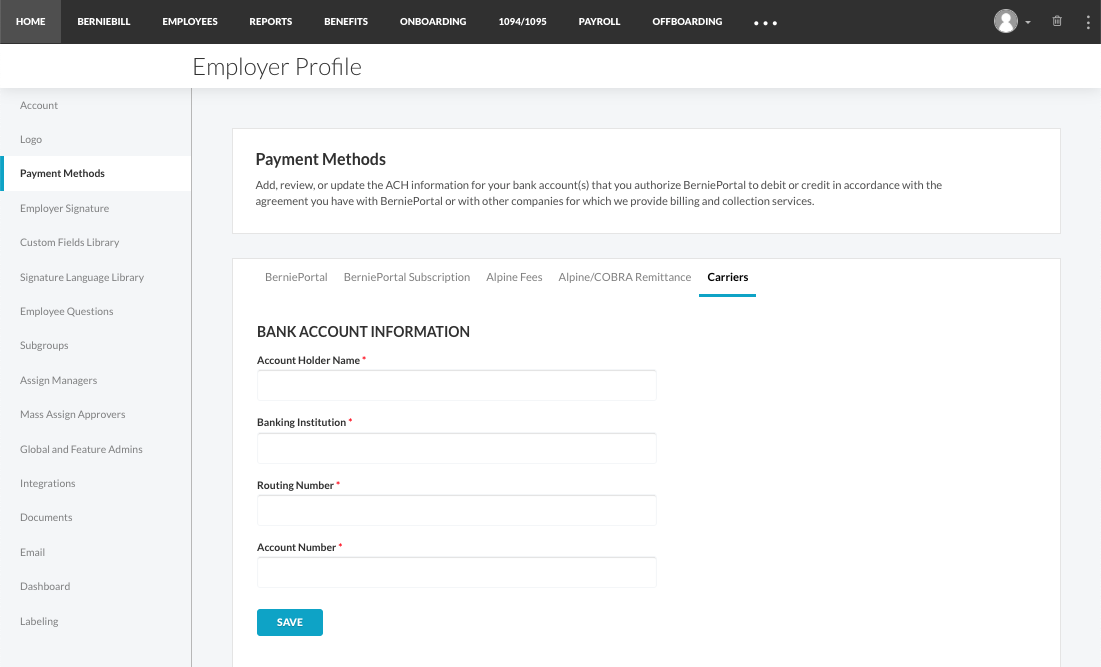Switch to the BerniePortal Subscription tab
The height and width of the screenshot is (667, 1101).
click(406, 277)
